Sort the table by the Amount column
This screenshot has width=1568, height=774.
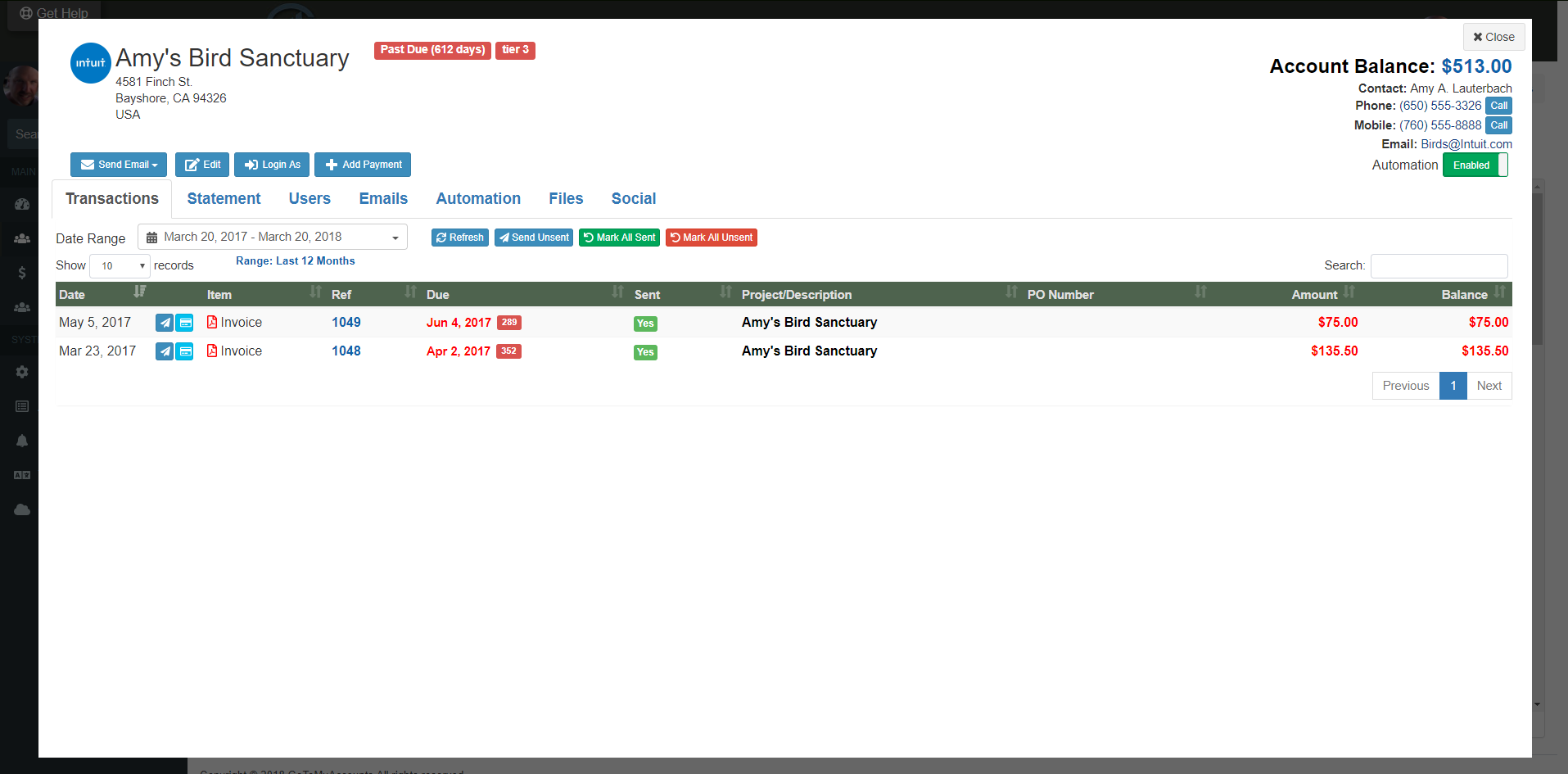[1286, 294]
